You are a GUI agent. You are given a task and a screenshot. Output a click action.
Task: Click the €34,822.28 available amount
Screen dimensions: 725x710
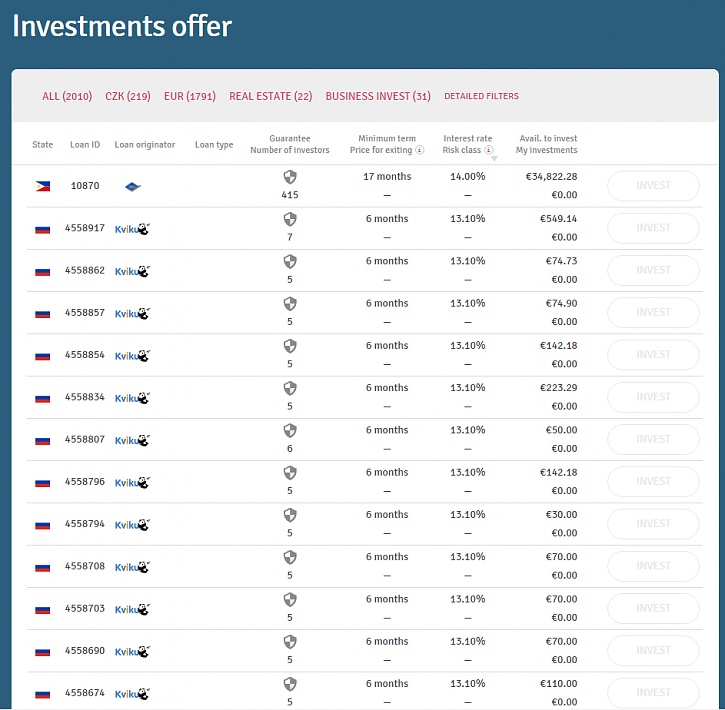552,177
